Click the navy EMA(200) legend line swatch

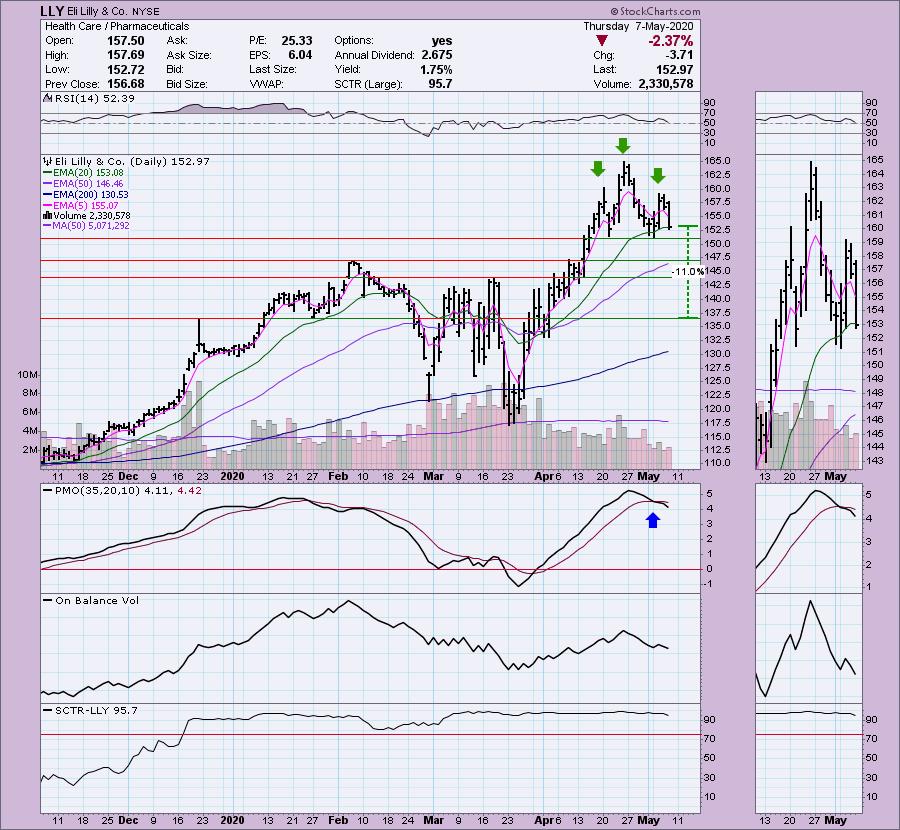(x=48, y=195)
